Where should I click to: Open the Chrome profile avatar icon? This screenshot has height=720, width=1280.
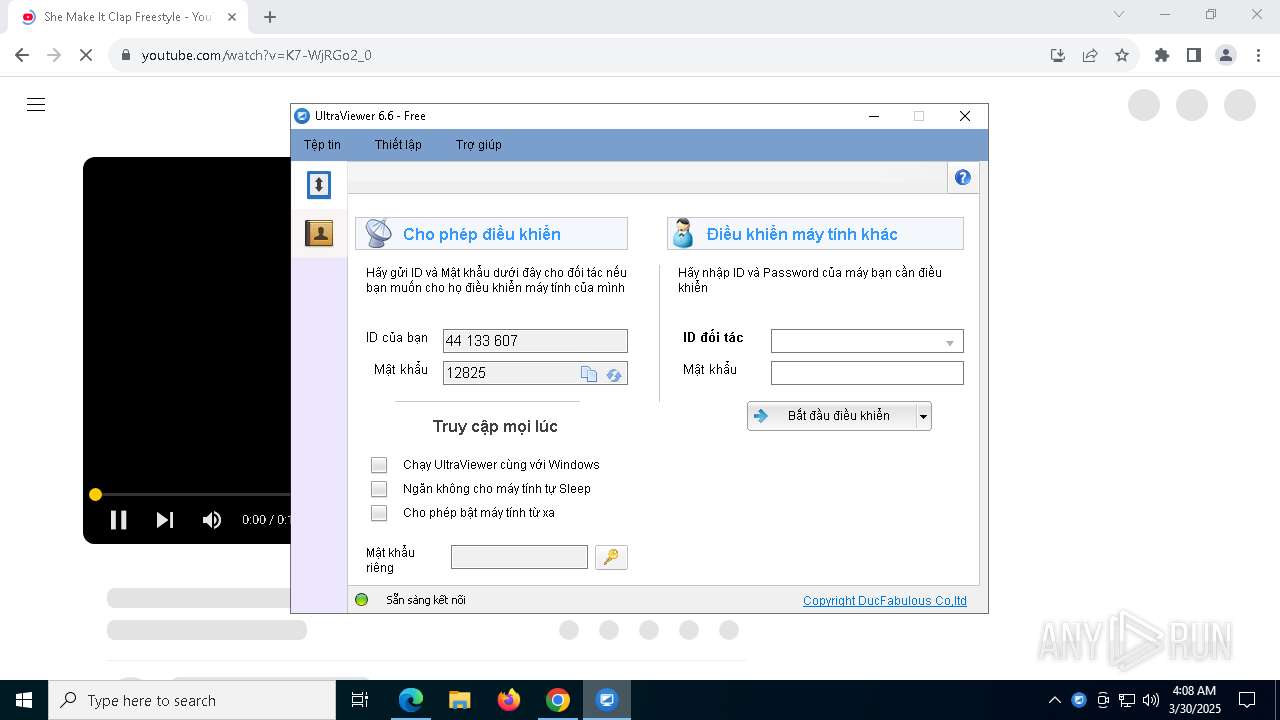click(1226, 55)
